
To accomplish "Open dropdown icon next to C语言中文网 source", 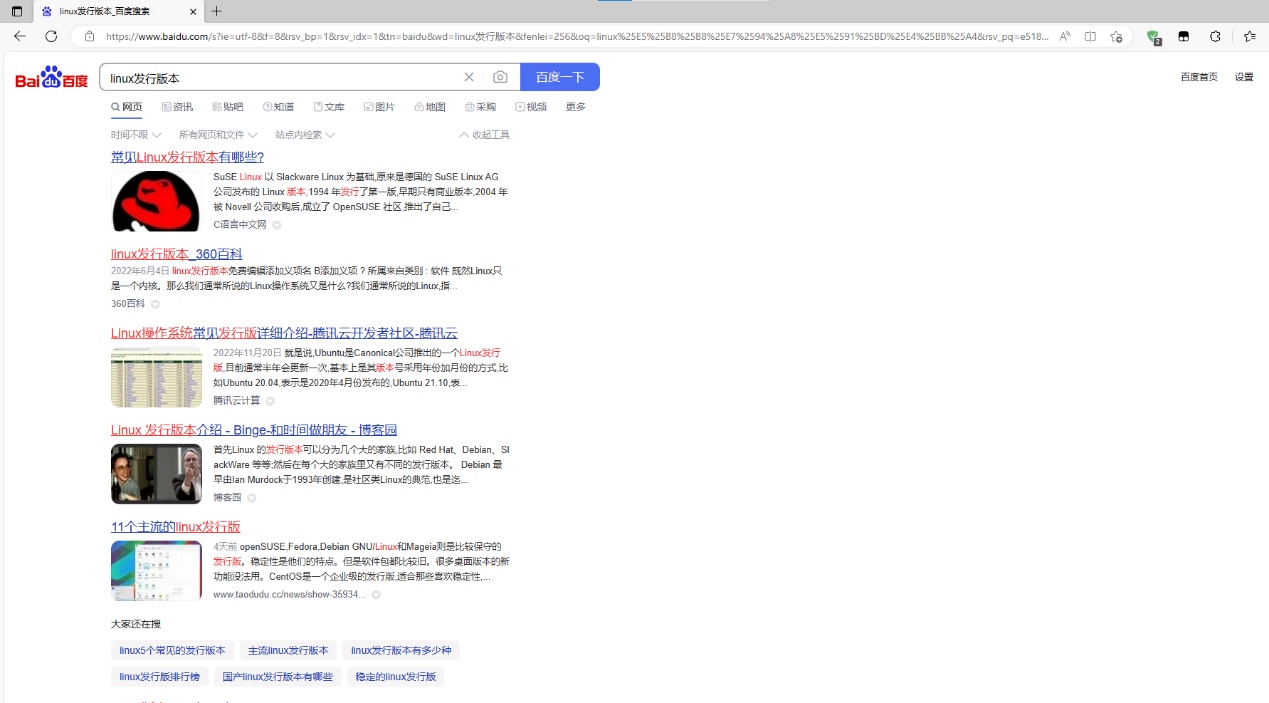I will tap(277, 225).
